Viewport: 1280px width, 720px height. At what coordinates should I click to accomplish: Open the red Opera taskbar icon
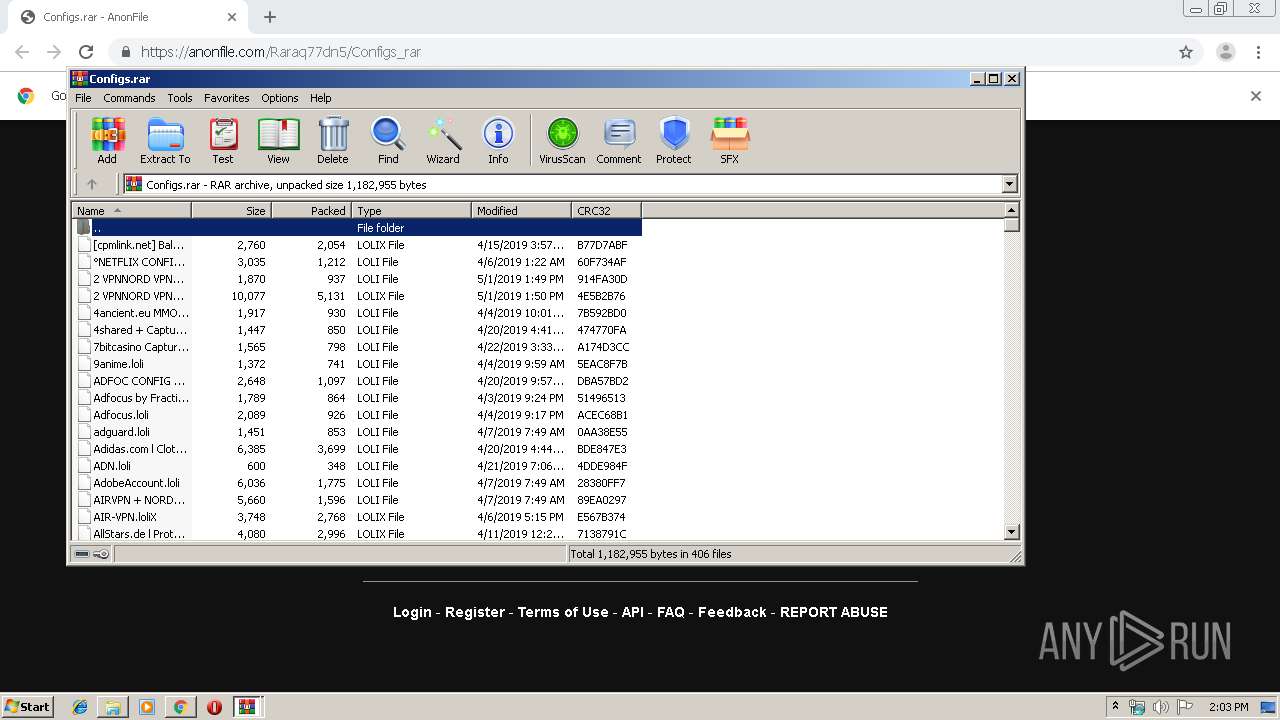click(214, 707)
